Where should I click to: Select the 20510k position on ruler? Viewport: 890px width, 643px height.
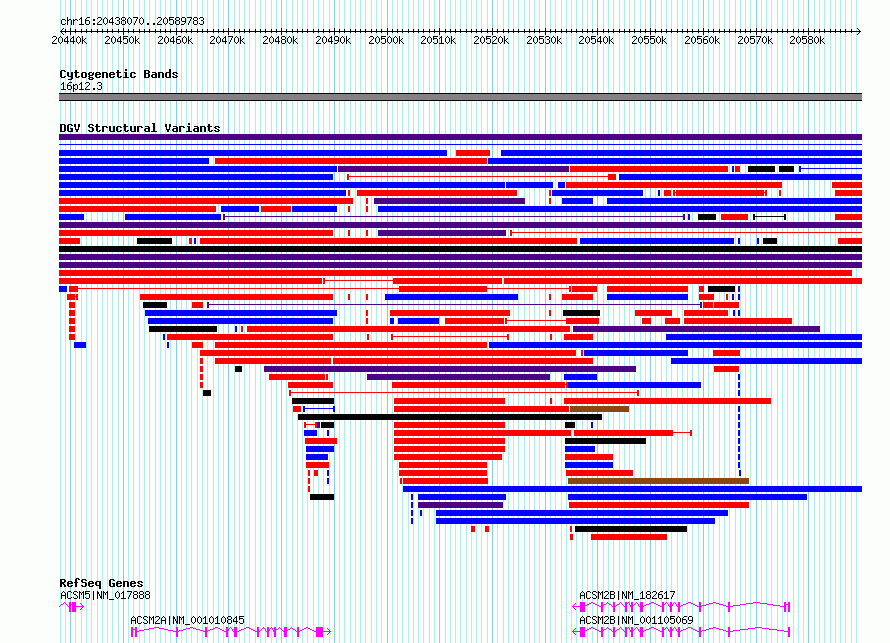click(438, 40)
